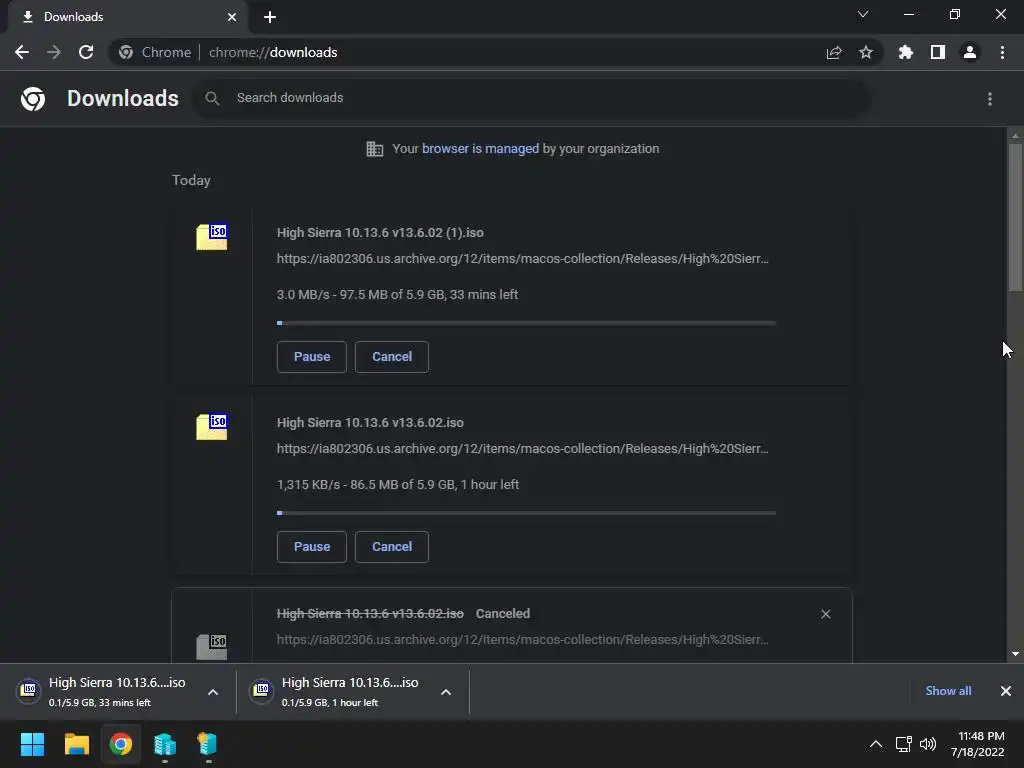This screenshot has height=768, width=1024.
Task: Remove the canceled download from list
Action: click(825, 614)
